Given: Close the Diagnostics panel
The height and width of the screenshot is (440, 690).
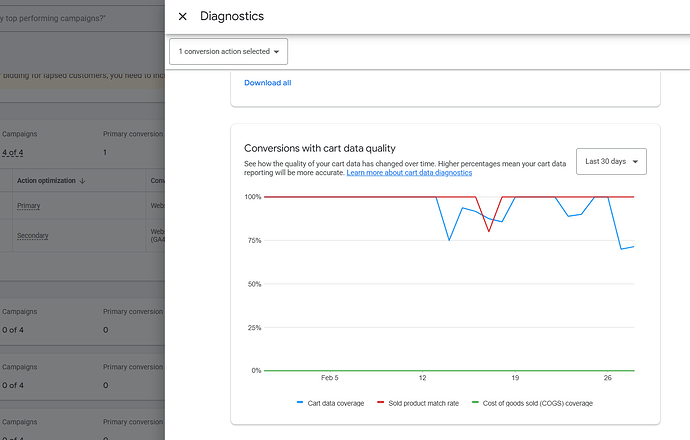Looking at the screenshot, I should pyautogui.click(x=182, y=16).
